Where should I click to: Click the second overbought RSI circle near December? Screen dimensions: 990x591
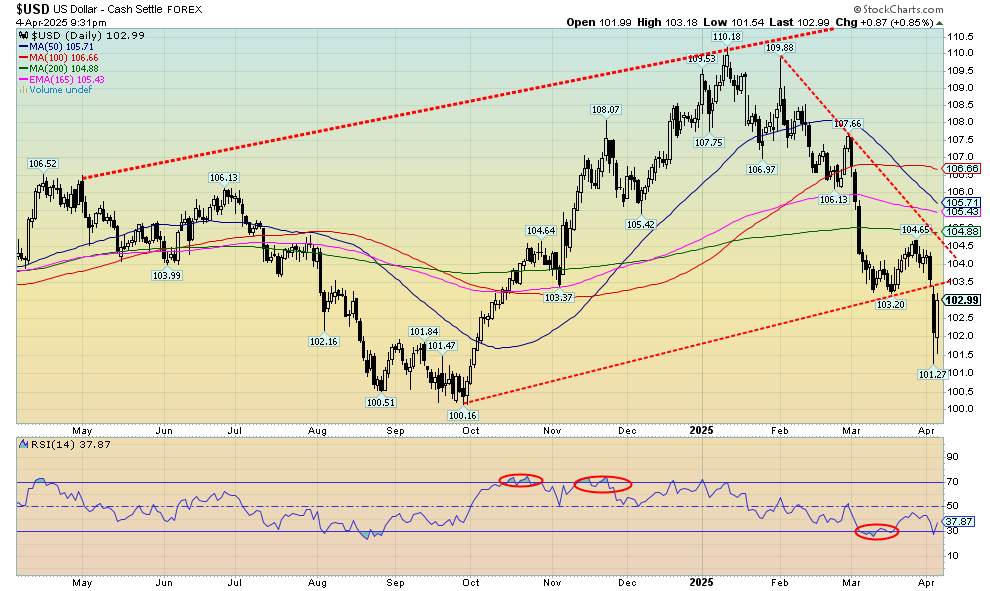click(x=602, y=484)
